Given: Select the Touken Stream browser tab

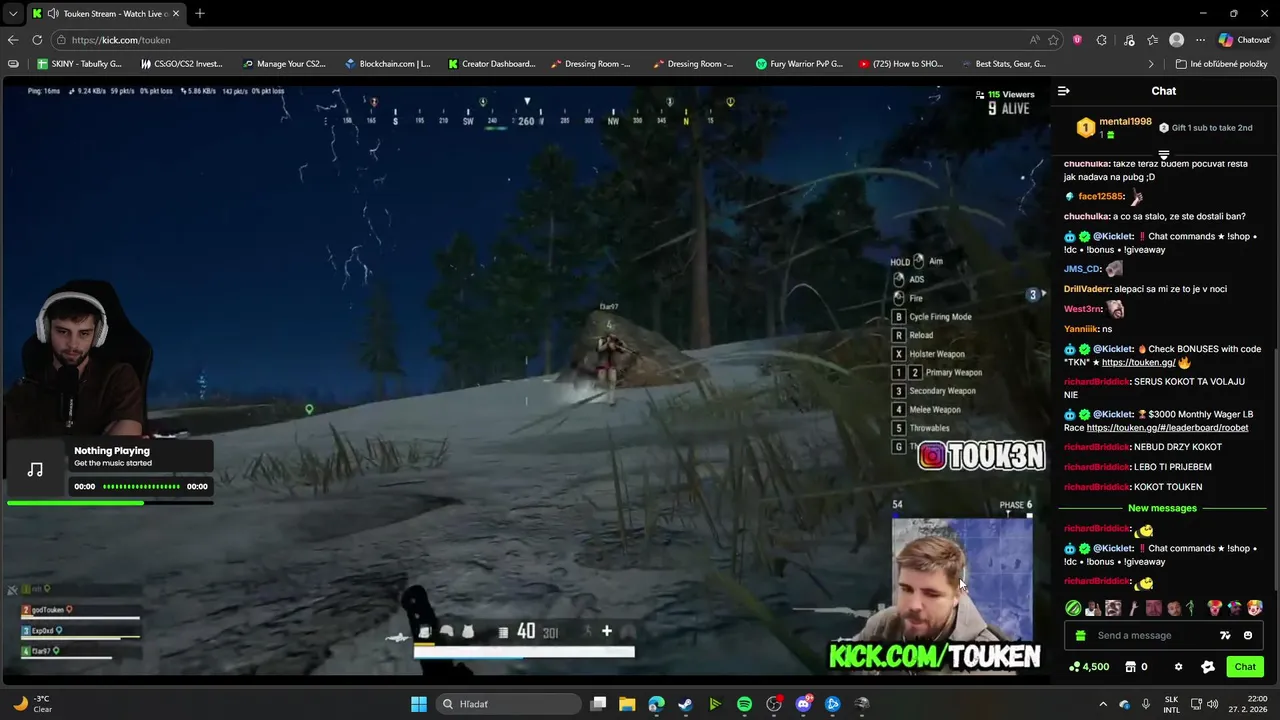Looking at the screenshot, I should pyautogui.click(x=107, y=14).
